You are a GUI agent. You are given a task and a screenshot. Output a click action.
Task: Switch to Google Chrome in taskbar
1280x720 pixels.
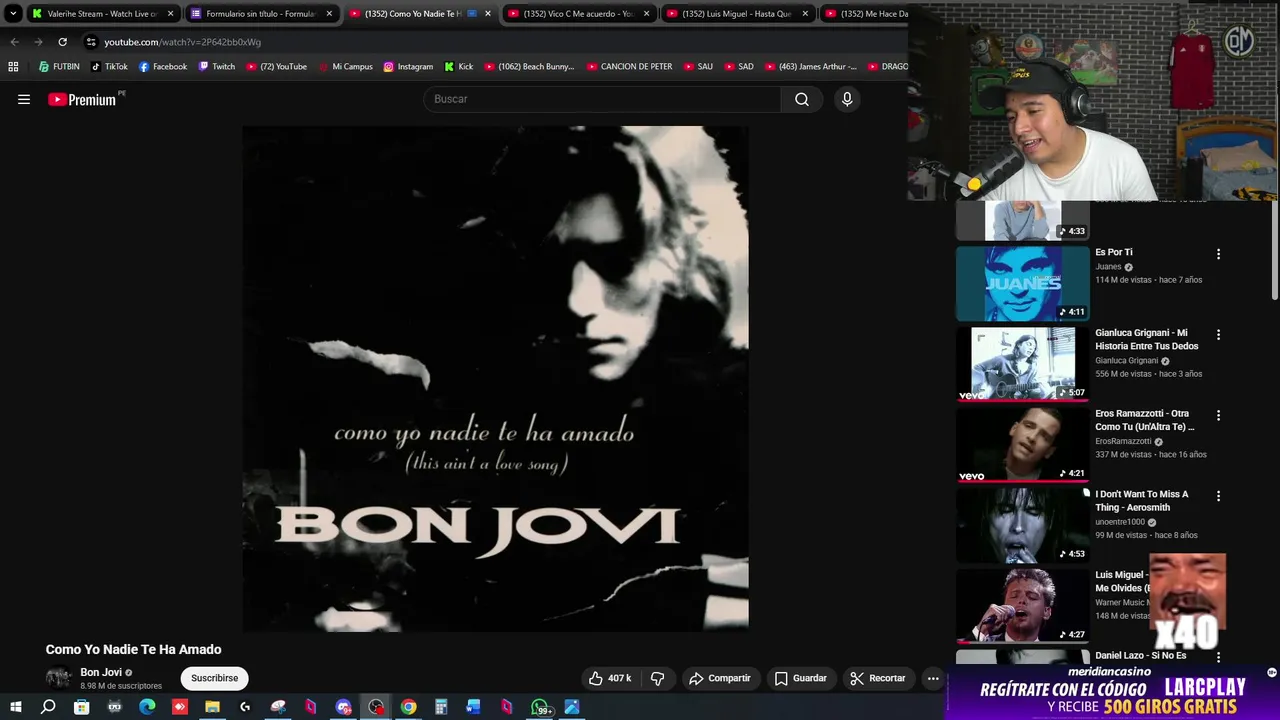(409, 707)
